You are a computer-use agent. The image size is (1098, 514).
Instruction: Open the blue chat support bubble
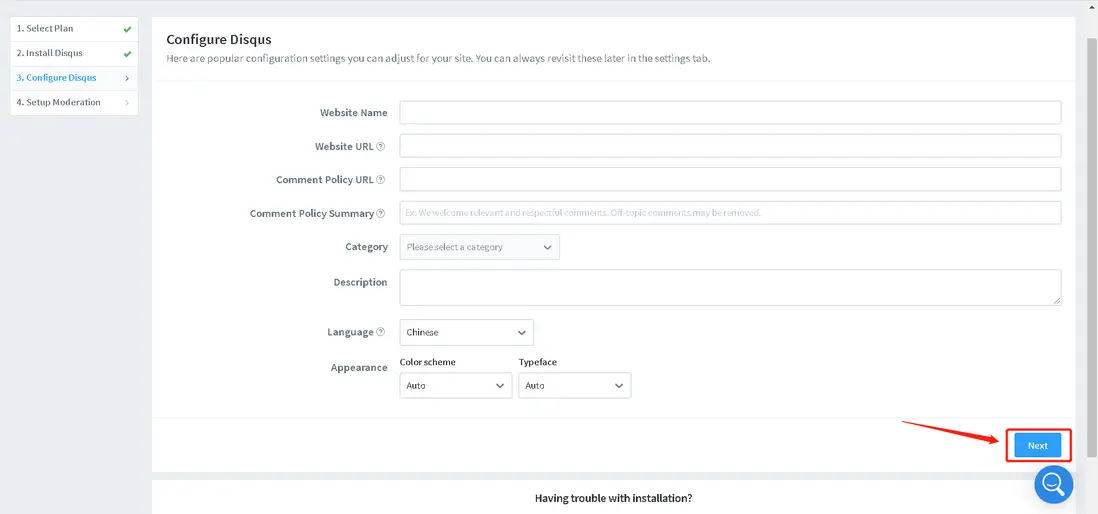click(x=1053, y=484)
